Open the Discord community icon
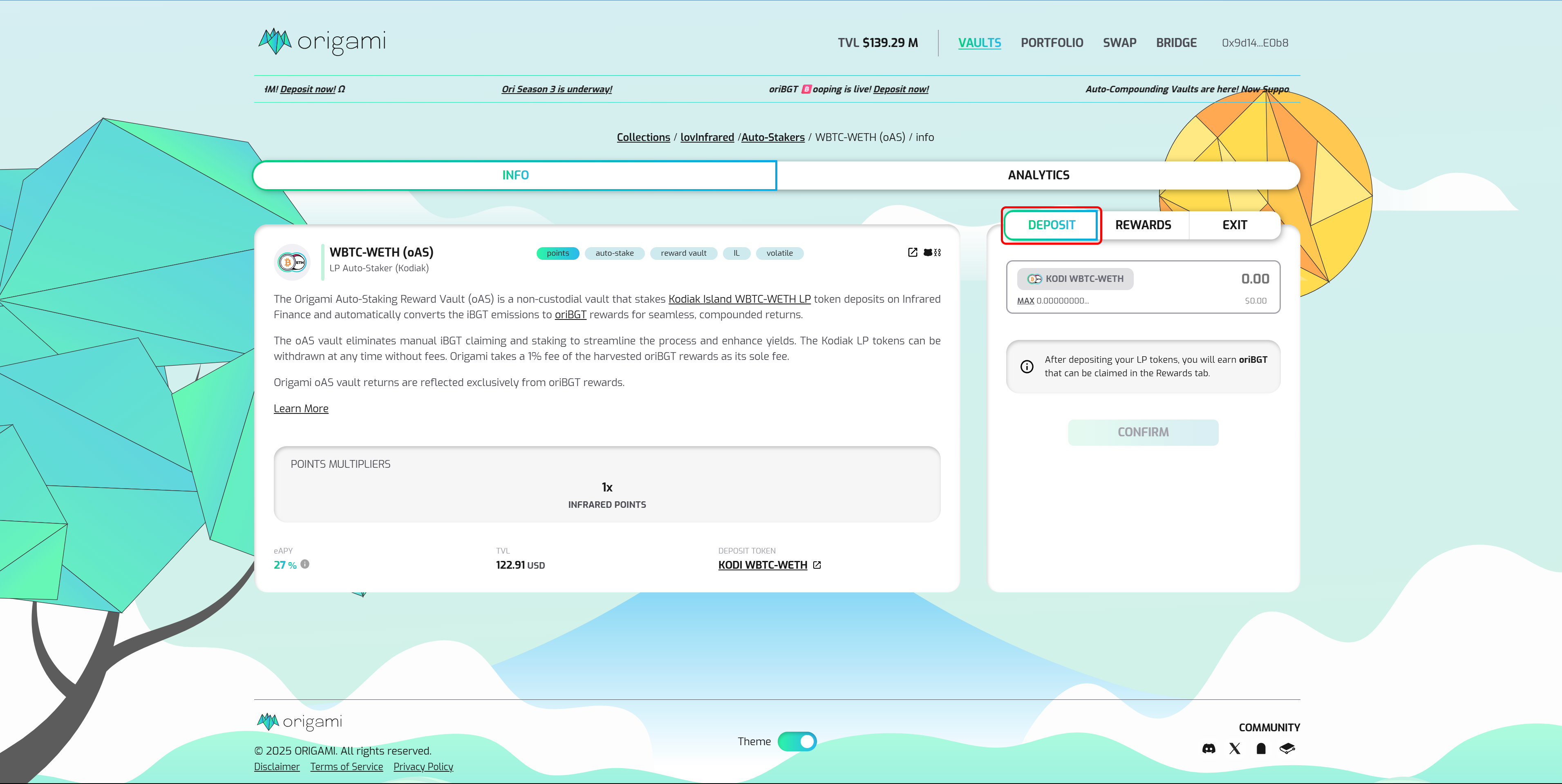The width and height of the screenshot is (1562, 784). click(1208, 748)
